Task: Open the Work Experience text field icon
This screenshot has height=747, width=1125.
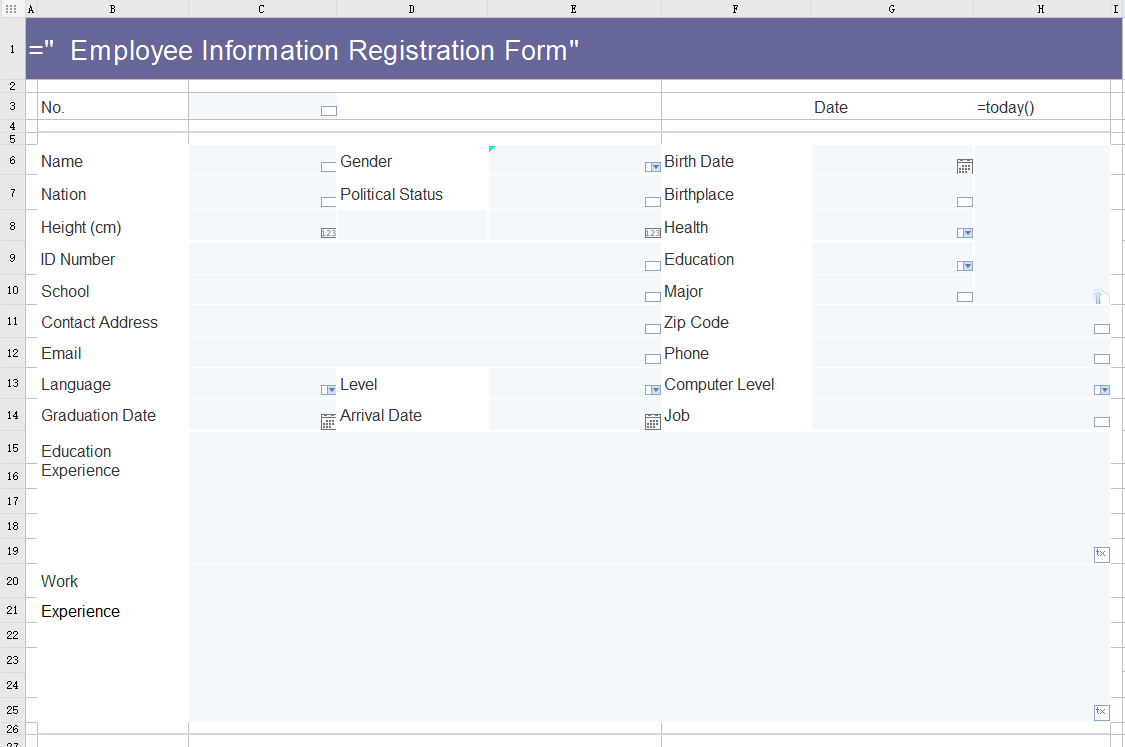Action: click(1101, 712)
